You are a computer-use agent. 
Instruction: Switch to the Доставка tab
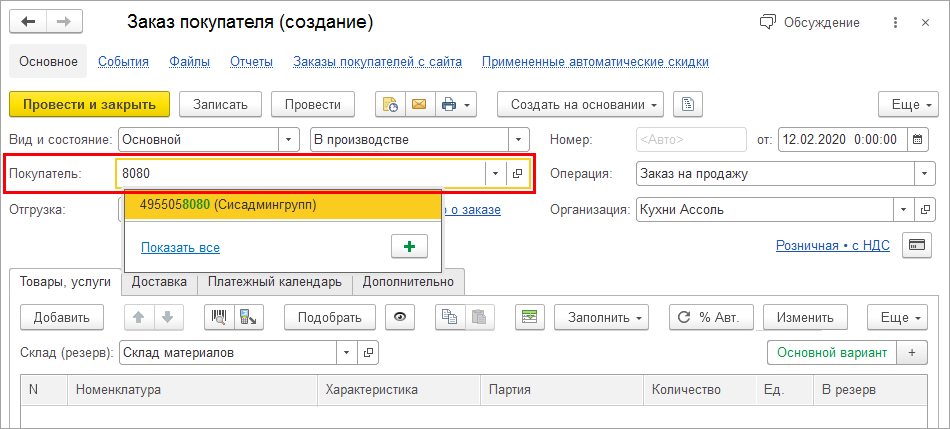click(x=159, y=281)
